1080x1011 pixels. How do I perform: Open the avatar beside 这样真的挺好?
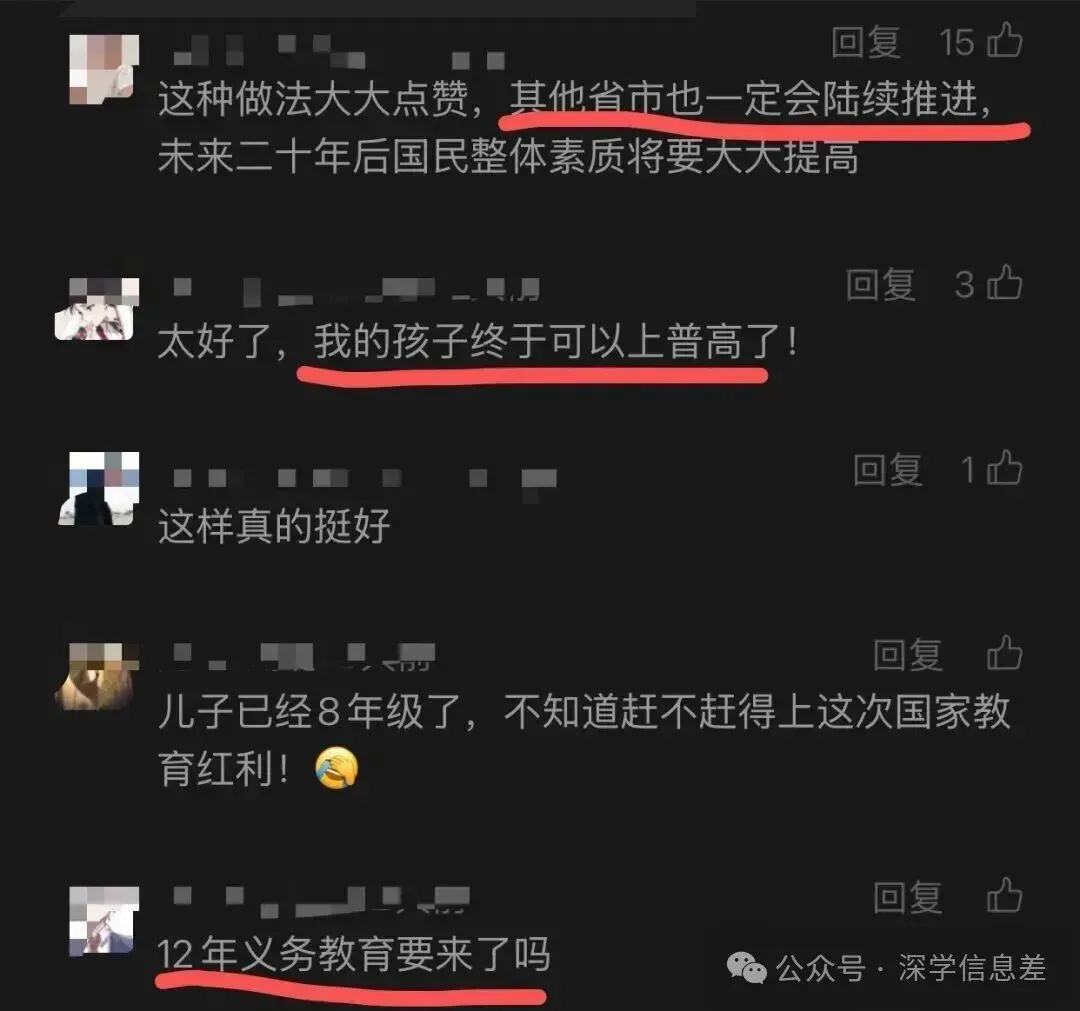98,489
